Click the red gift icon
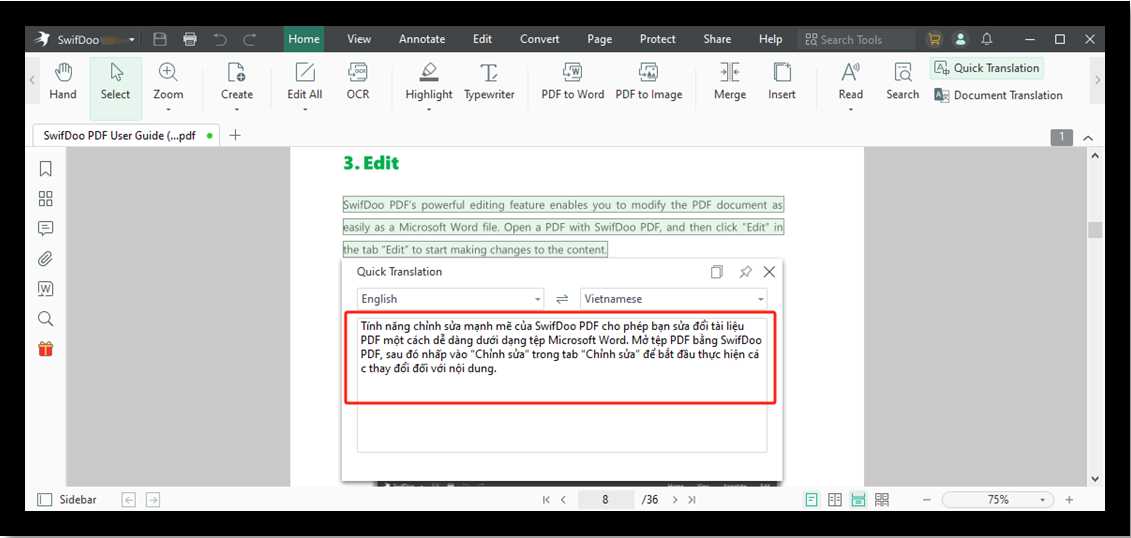Screen dimensions: 1131x538 coord(45,349)
